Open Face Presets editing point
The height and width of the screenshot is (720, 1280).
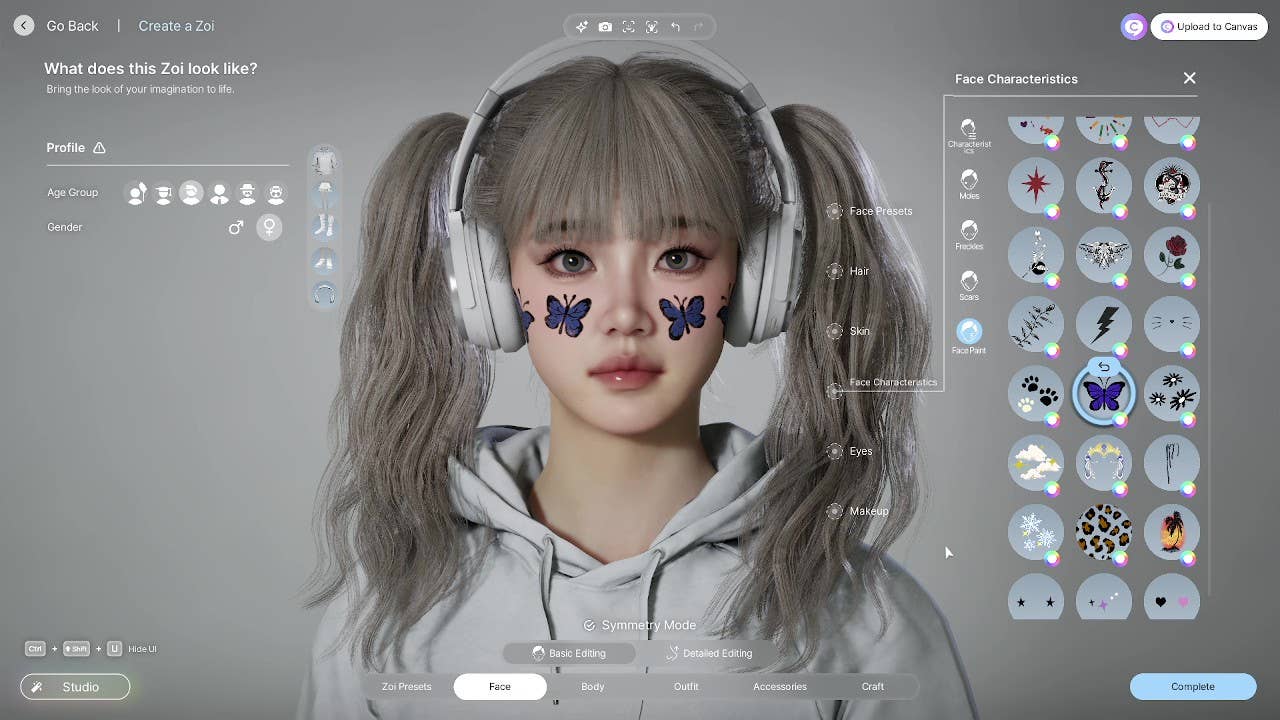(835, 212)
